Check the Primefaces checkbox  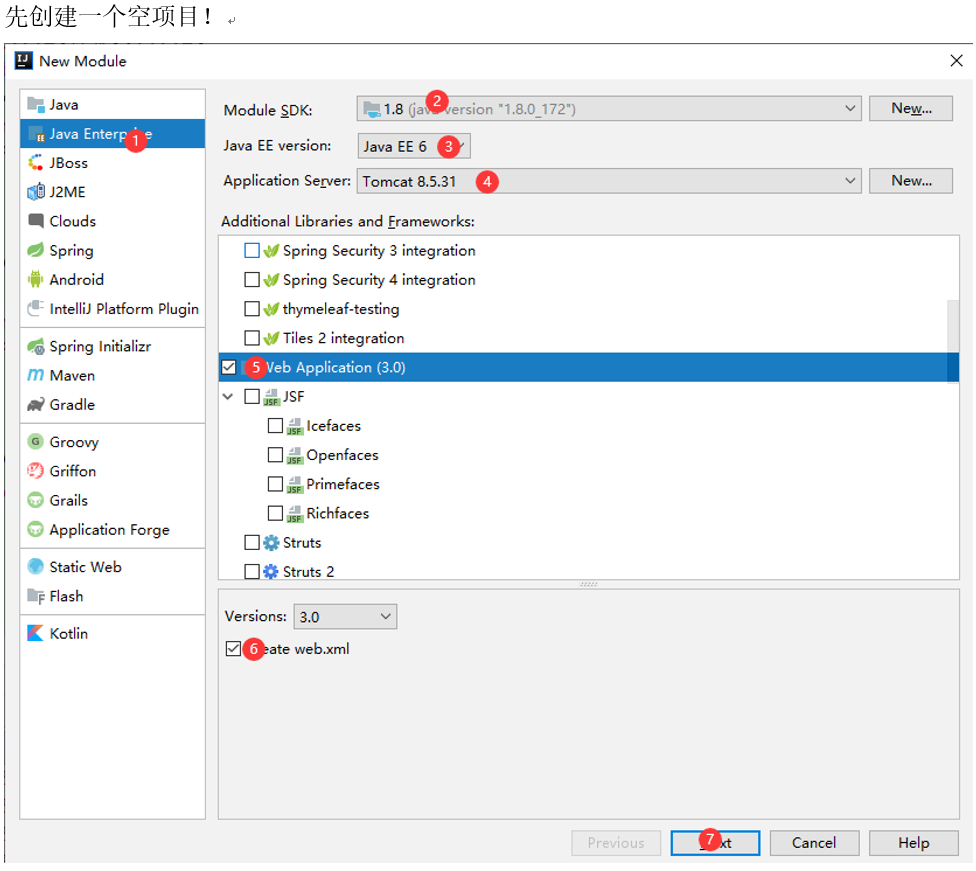tap(275, 484)
